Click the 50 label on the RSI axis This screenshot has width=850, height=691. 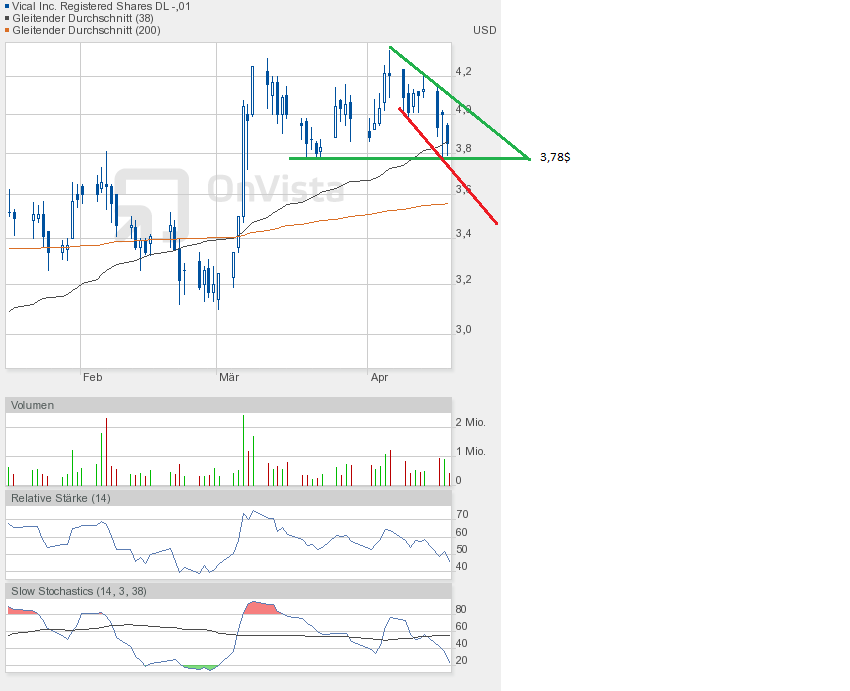point(461,549)
